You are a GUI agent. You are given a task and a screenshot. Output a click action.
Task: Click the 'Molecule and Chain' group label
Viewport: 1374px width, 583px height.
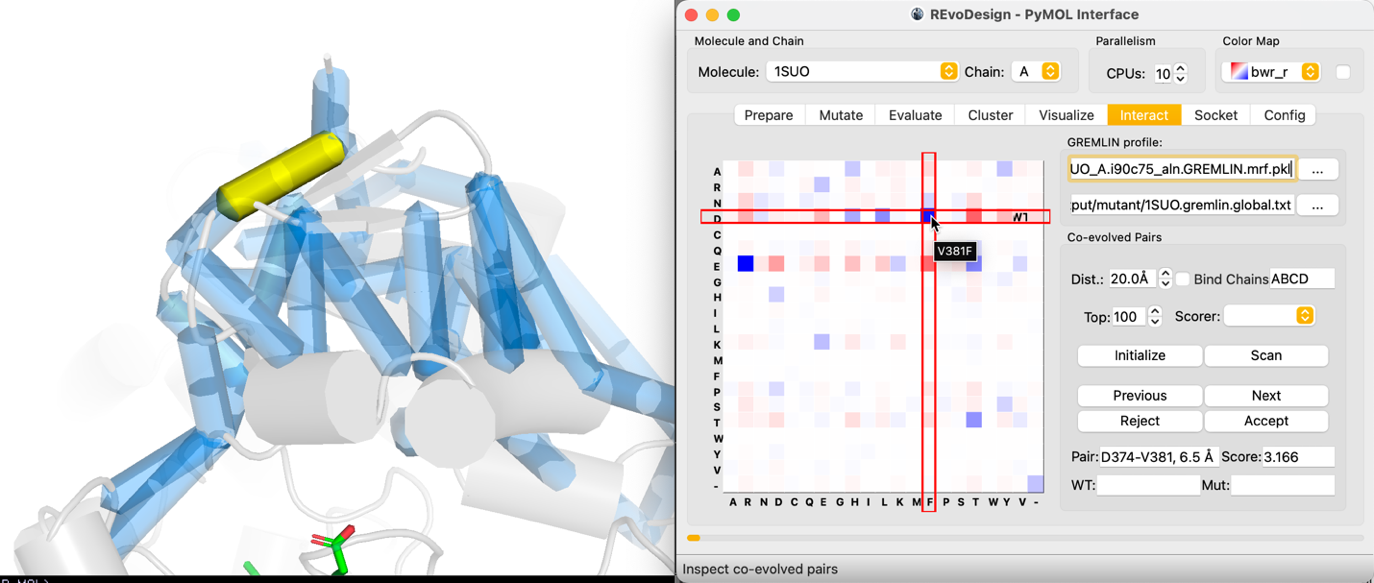[x=749, y=41]
